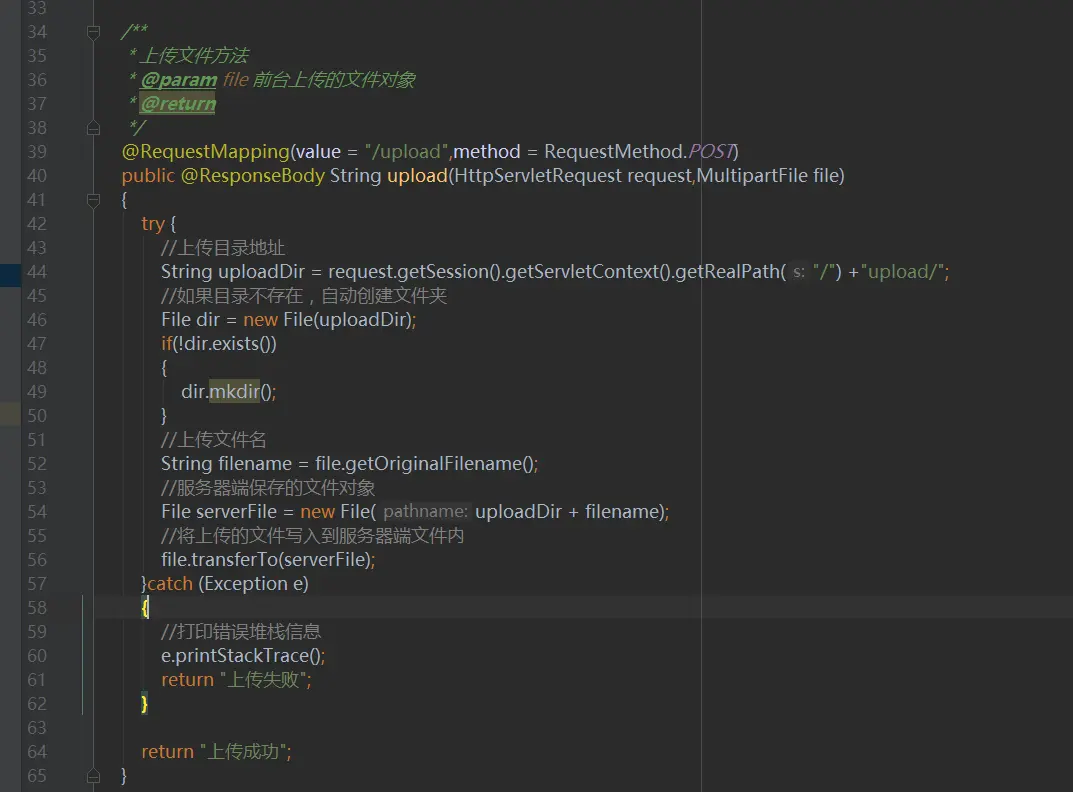Click the "upload/" string literal

tap(903, 272)
